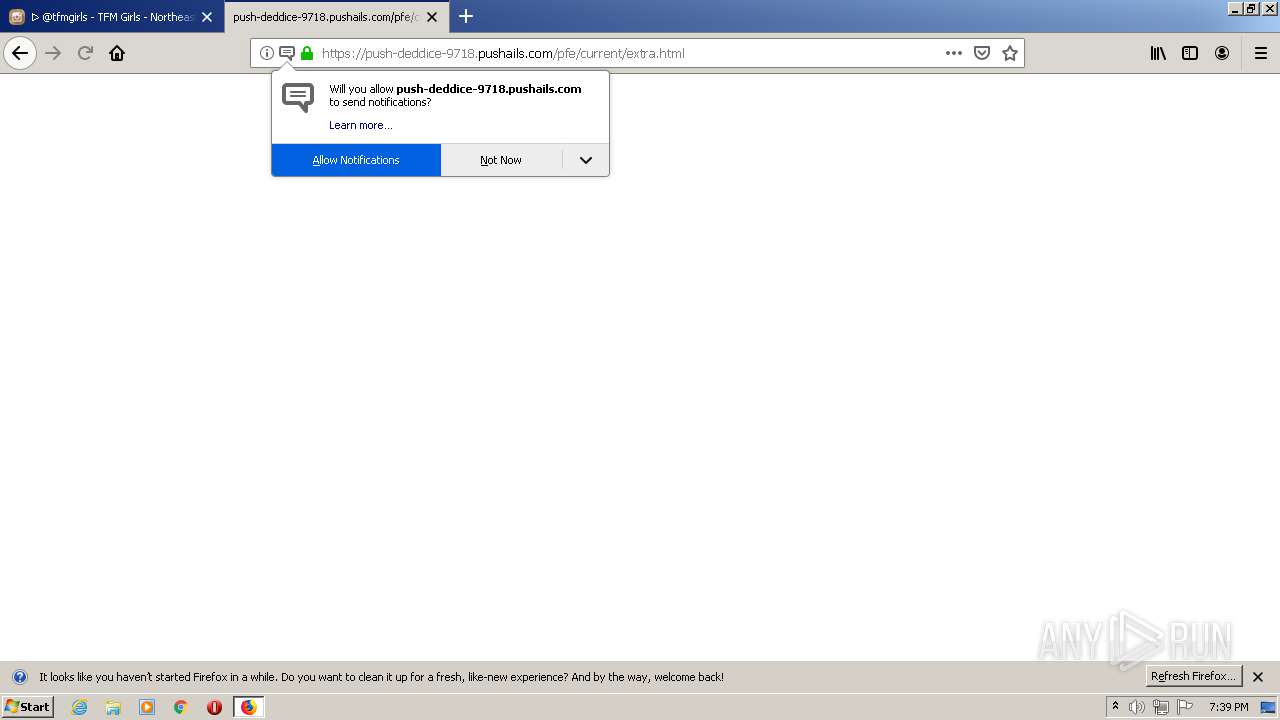
Task: Launch Internet Explorer from taskbar
Action: click(80, 707)
